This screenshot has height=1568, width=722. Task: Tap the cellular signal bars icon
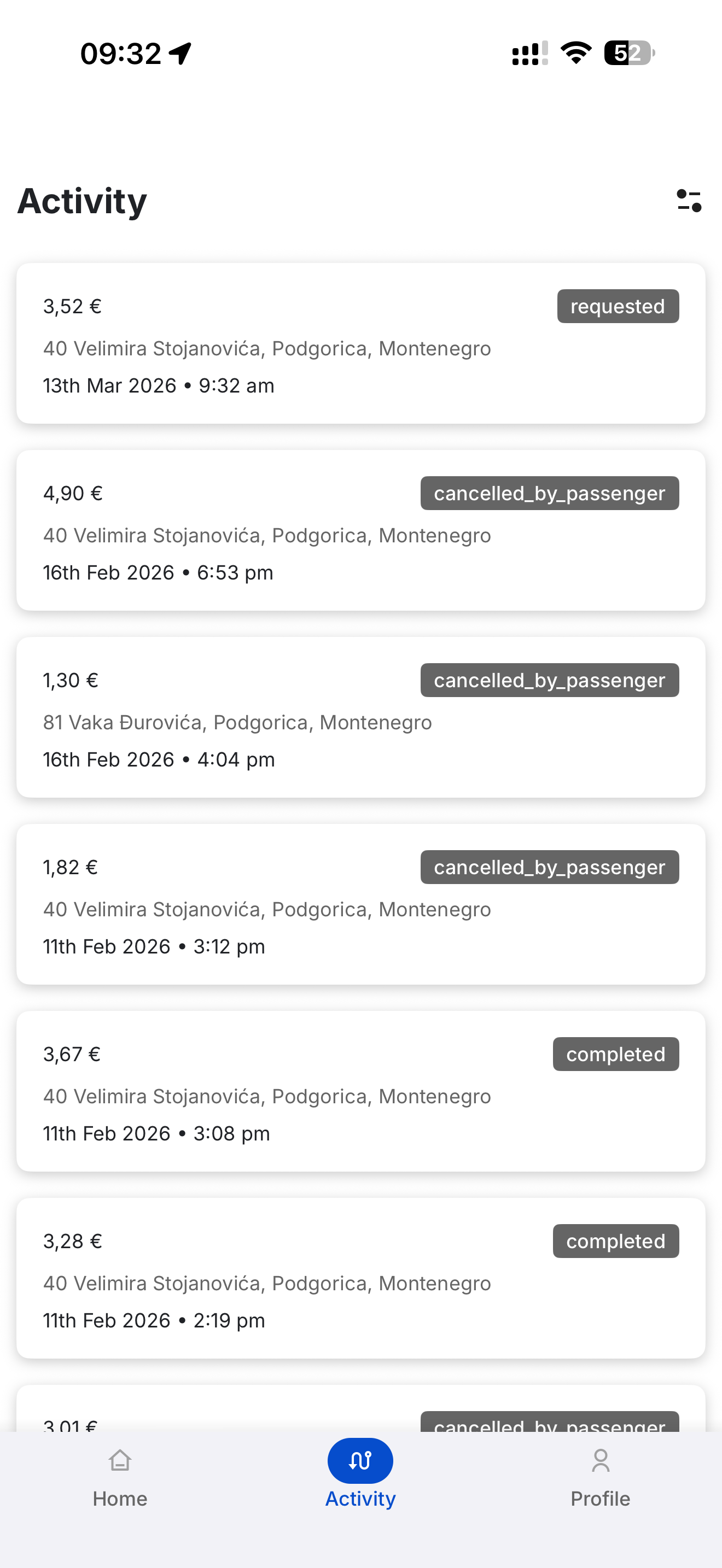[529, 54]
